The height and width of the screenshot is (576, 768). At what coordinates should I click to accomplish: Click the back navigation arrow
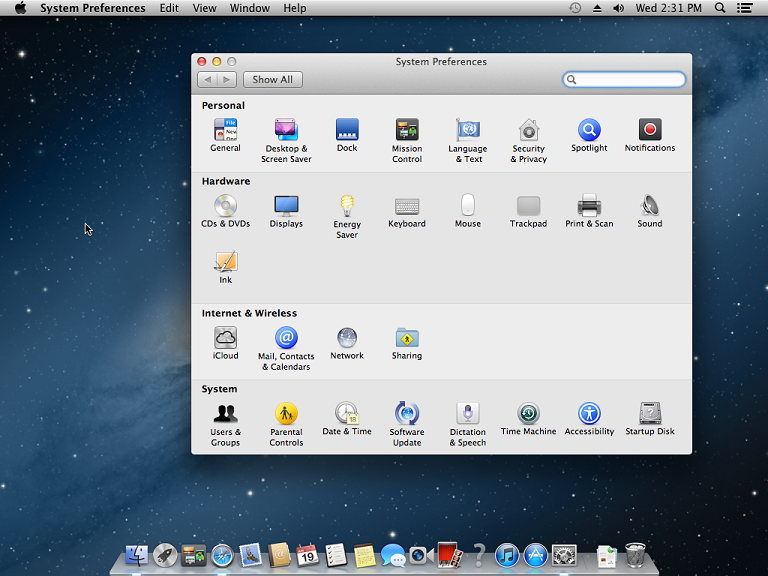pyautogui.click(x=207, y=80)
